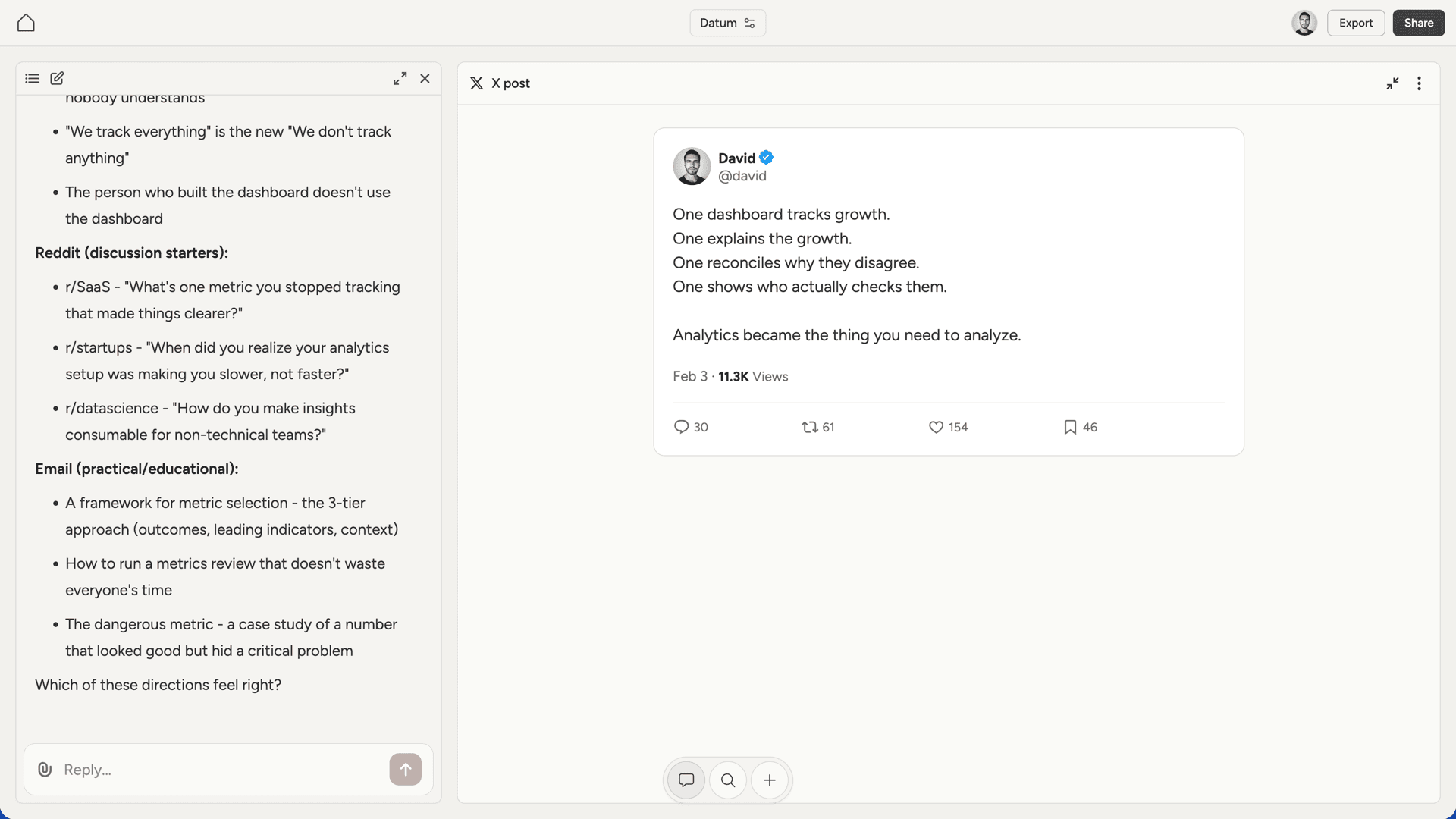This screenshot has width=1456, height=819.
Task: Click the Share button
Action: pos(1418,23)
